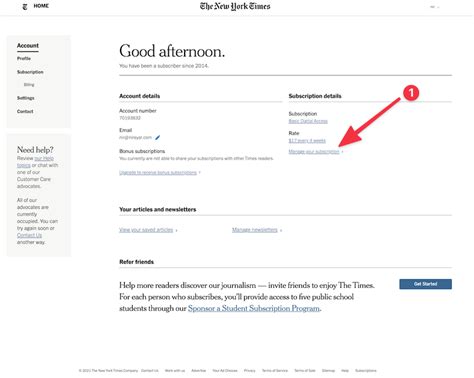
Task: Go to HOME in the header
Action: click(x=41, y=6)
